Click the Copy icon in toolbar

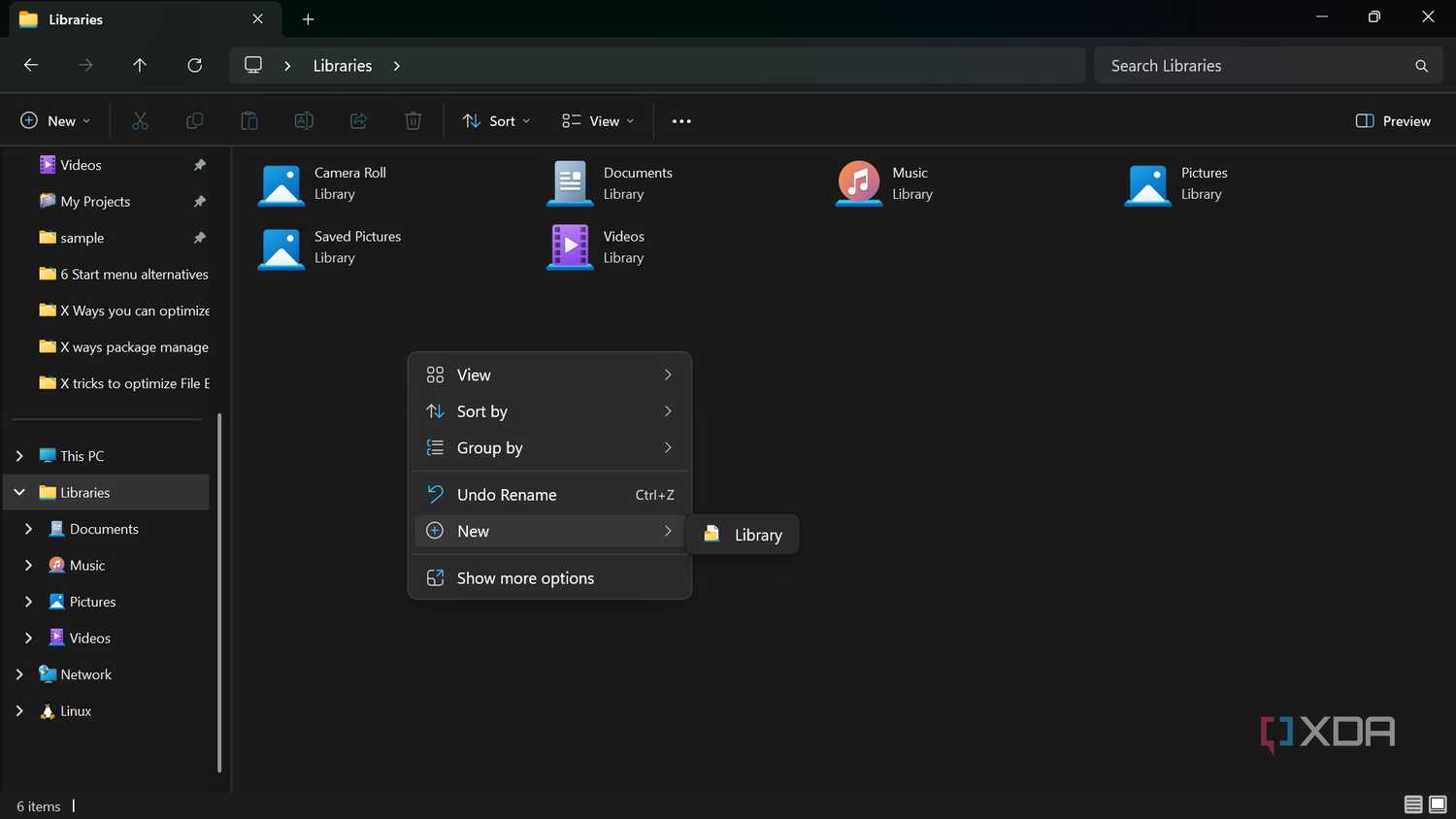pos(194,120)
